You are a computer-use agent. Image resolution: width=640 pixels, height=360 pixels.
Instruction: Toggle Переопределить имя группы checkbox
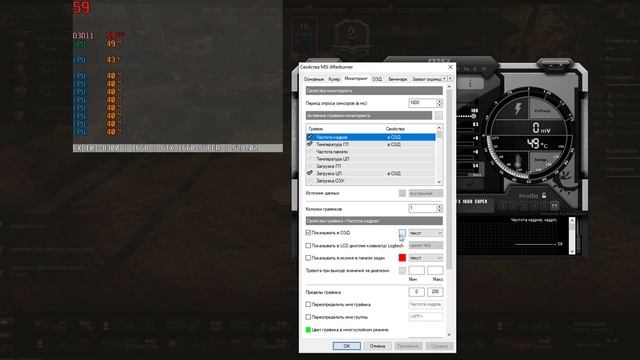point(308,317)
